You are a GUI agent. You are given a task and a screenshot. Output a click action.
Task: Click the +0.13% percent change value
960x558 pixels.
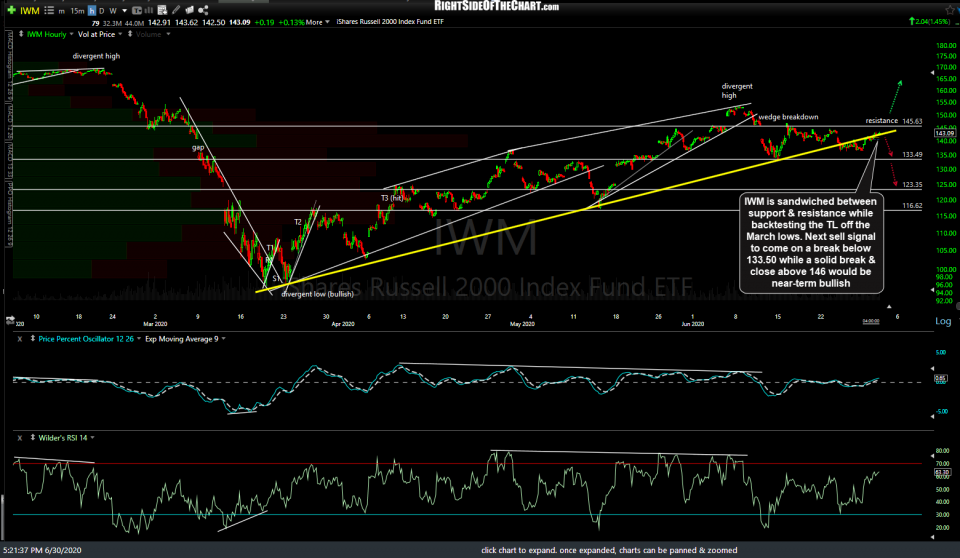[291, 22]
